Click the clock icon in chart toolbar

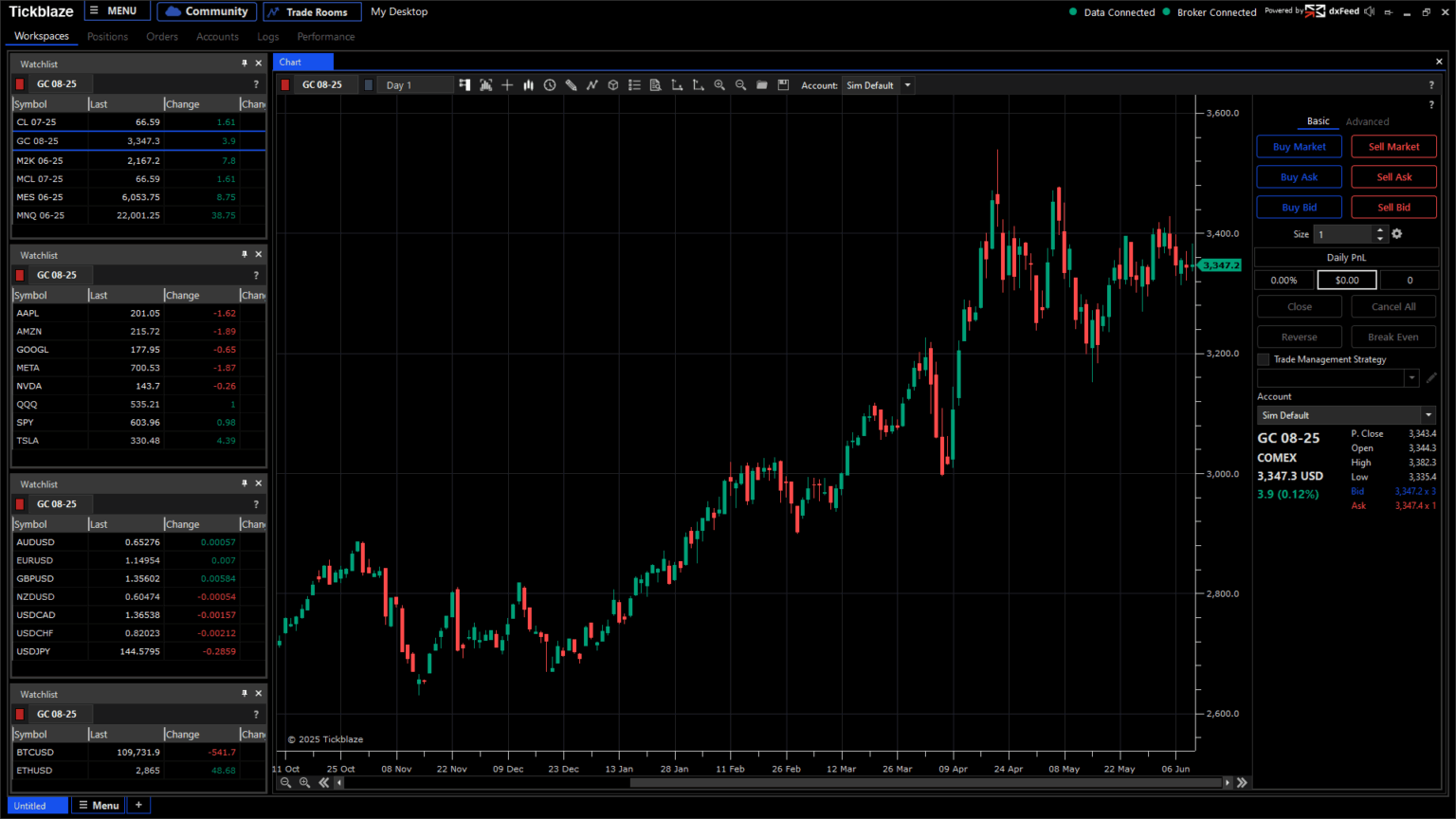pos(550,85)
